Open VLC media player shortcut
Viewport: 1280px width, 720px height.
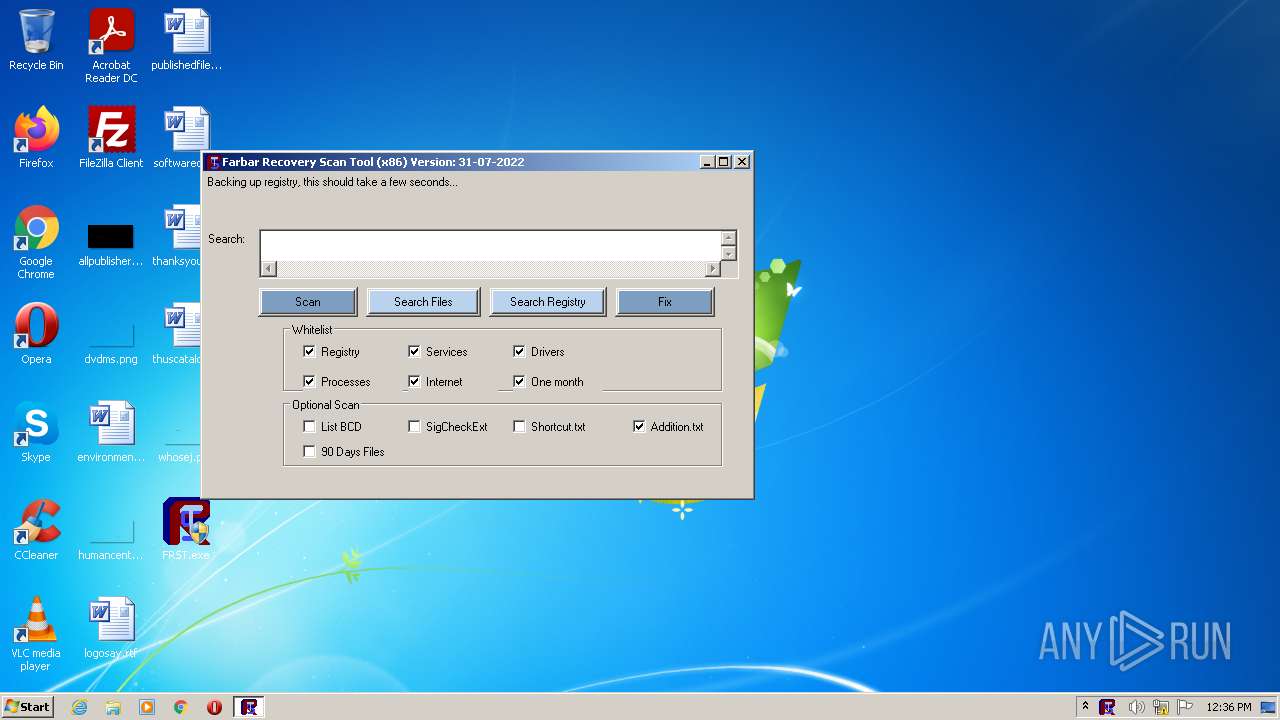(36, 634)
